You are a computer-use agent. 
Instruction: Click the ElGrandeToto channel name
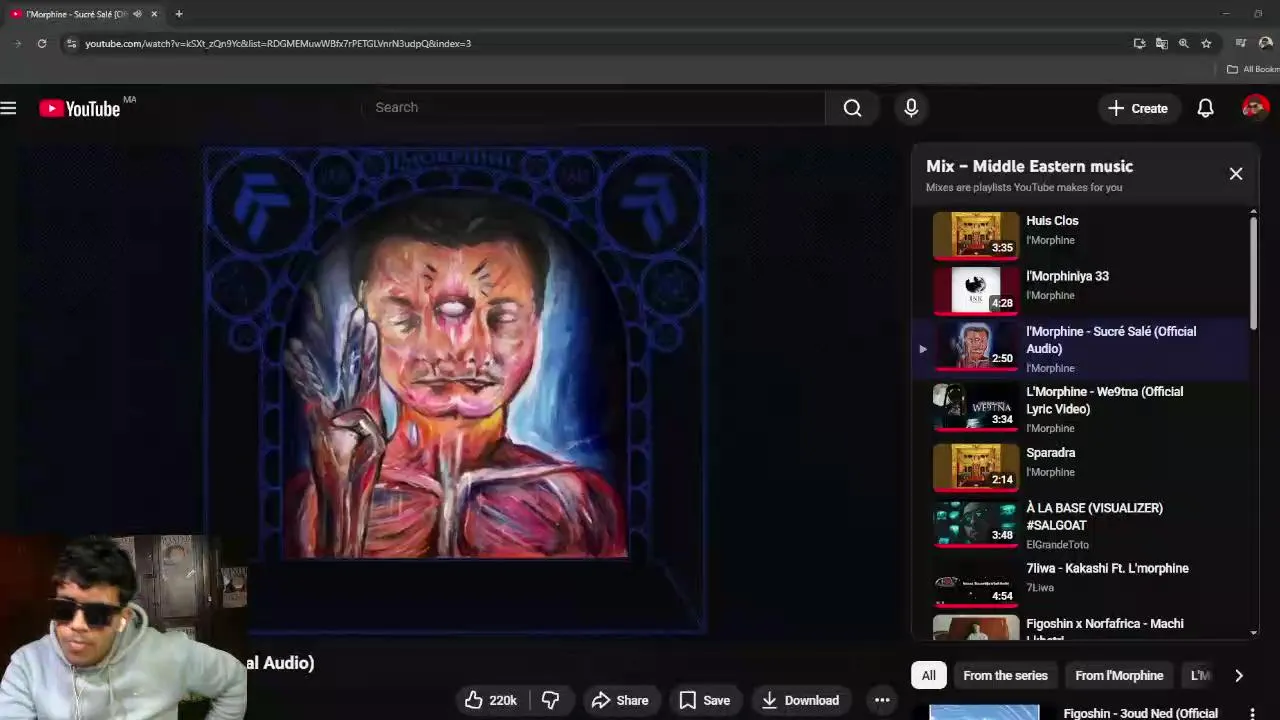pyautogui.click(x=1057, y=545)
